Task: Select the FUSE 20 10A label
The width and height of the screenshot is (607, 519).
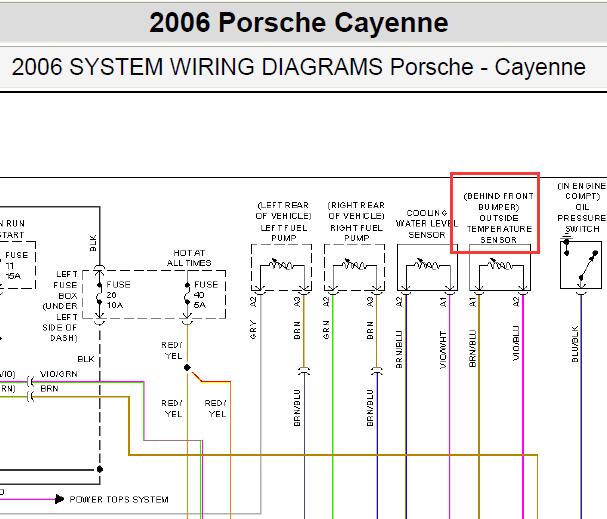Action: point(118,295)
